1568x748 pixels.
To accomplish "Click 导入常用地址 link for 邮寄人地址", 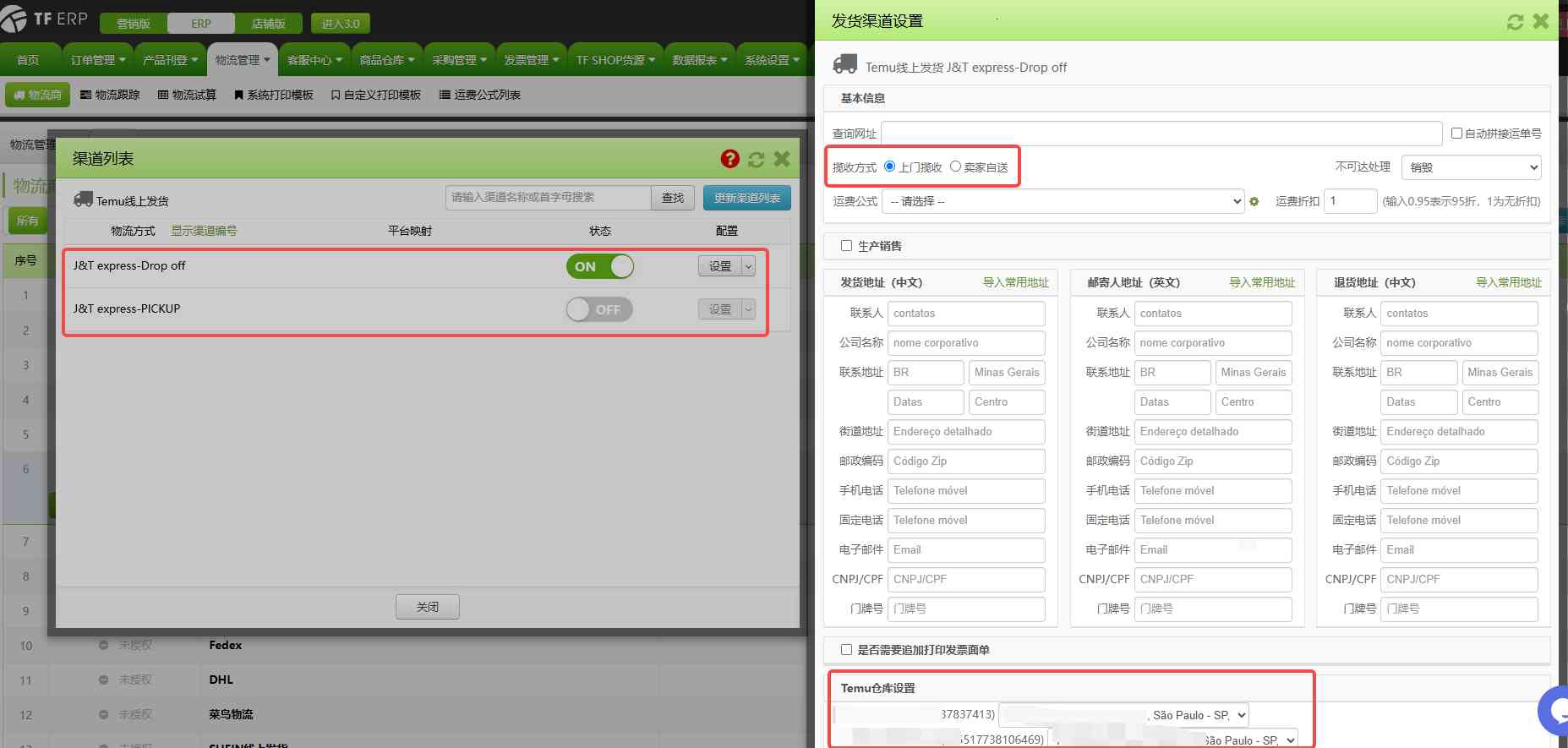I will 1262,282.
